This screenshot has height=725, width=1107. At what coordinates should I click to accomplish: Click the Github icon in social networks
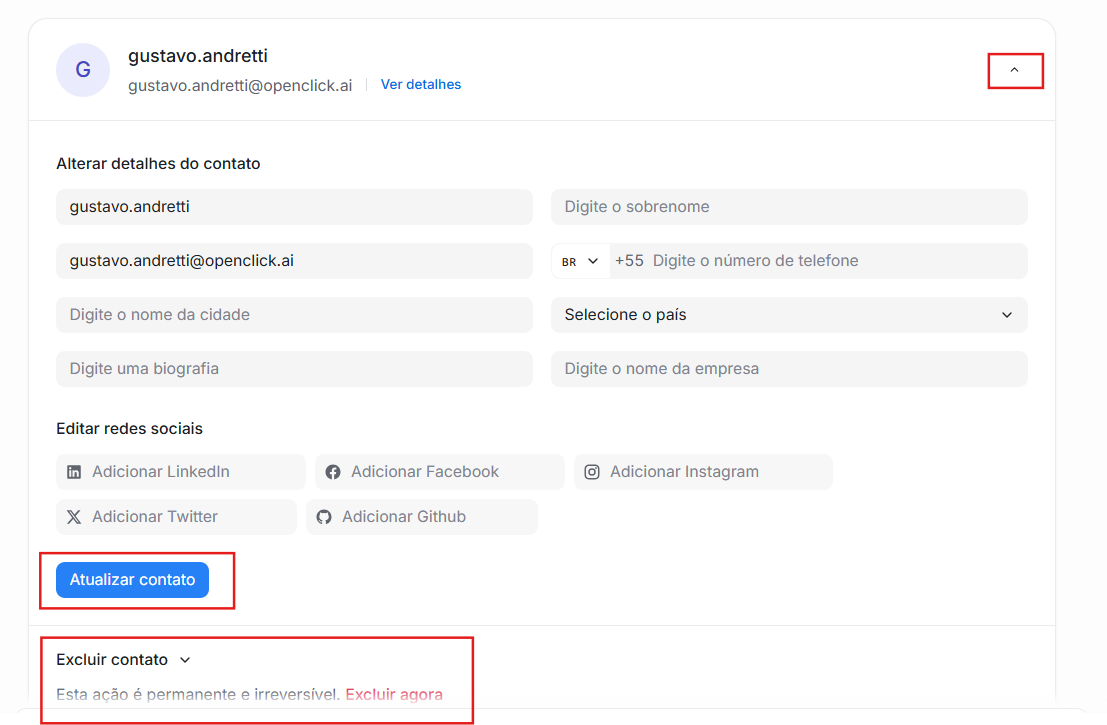(324, 517)
